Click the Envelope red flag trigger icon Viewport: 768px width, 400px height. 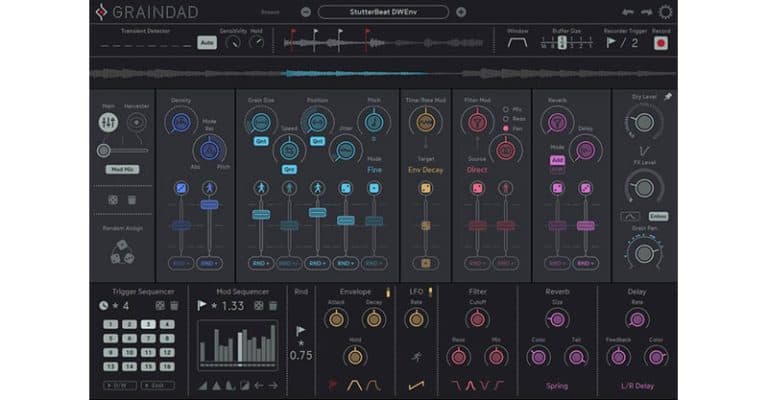(x=333, y=385)
